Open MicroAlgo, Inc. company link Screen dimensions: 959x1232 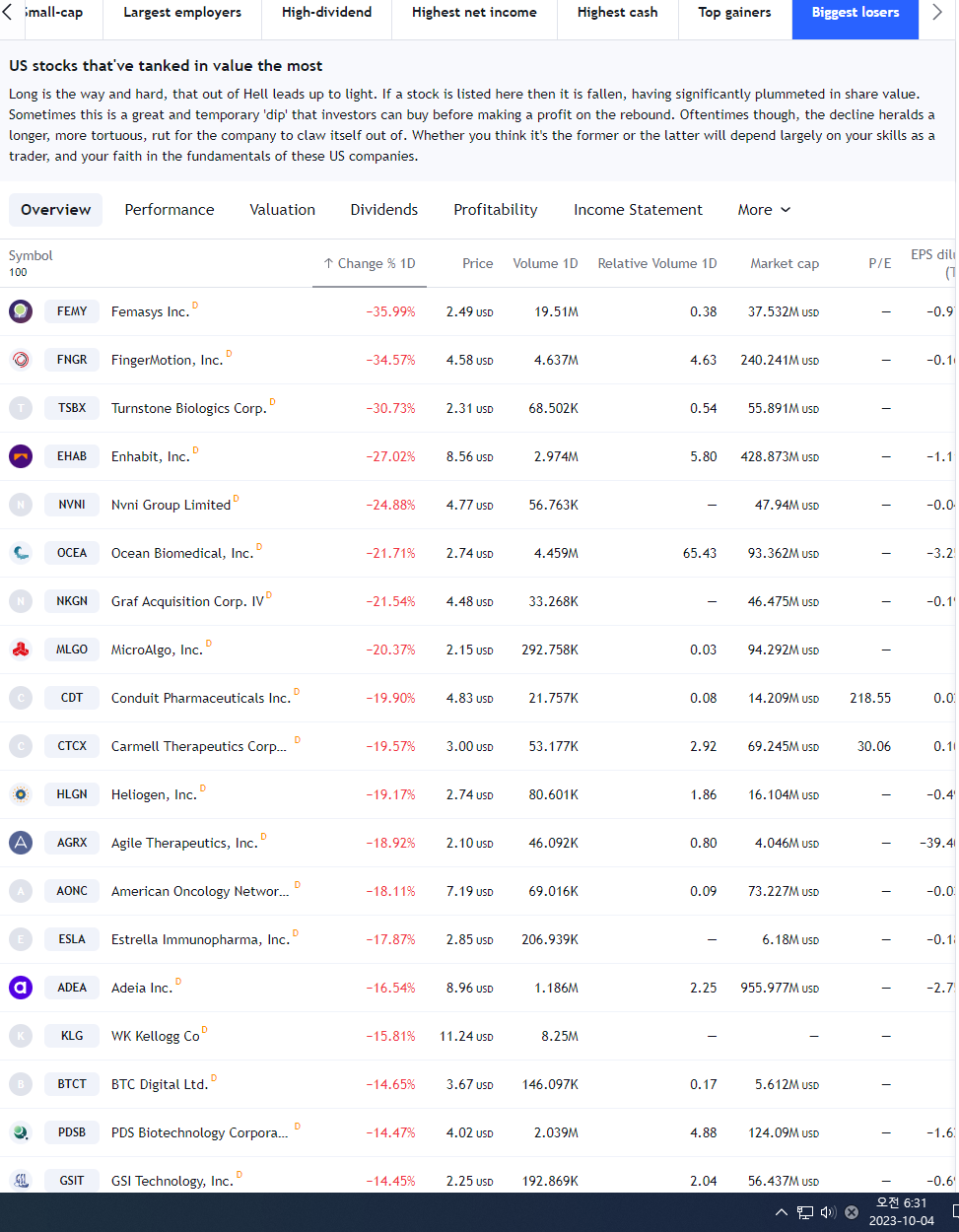157,650
